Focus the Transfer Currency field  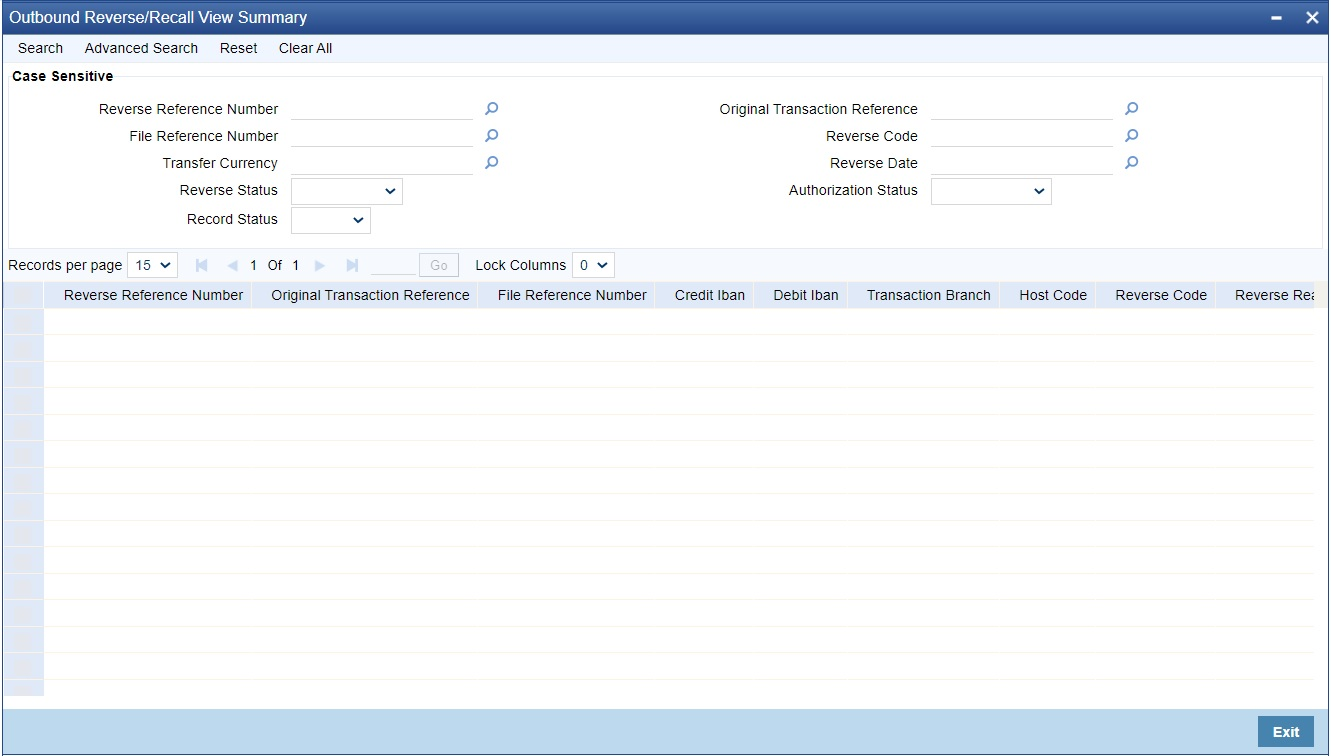tap(382, 163)
